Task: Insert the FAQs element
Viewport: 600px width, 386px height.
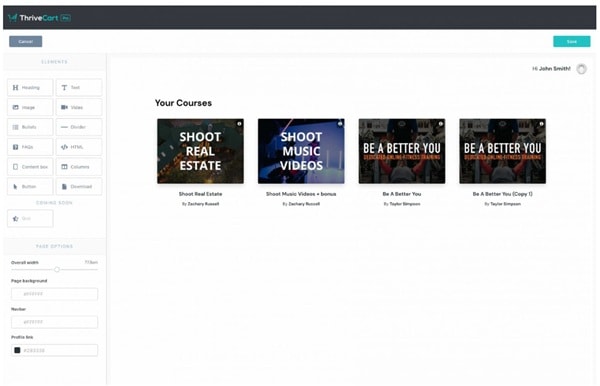Action: (x=30, y=147)
